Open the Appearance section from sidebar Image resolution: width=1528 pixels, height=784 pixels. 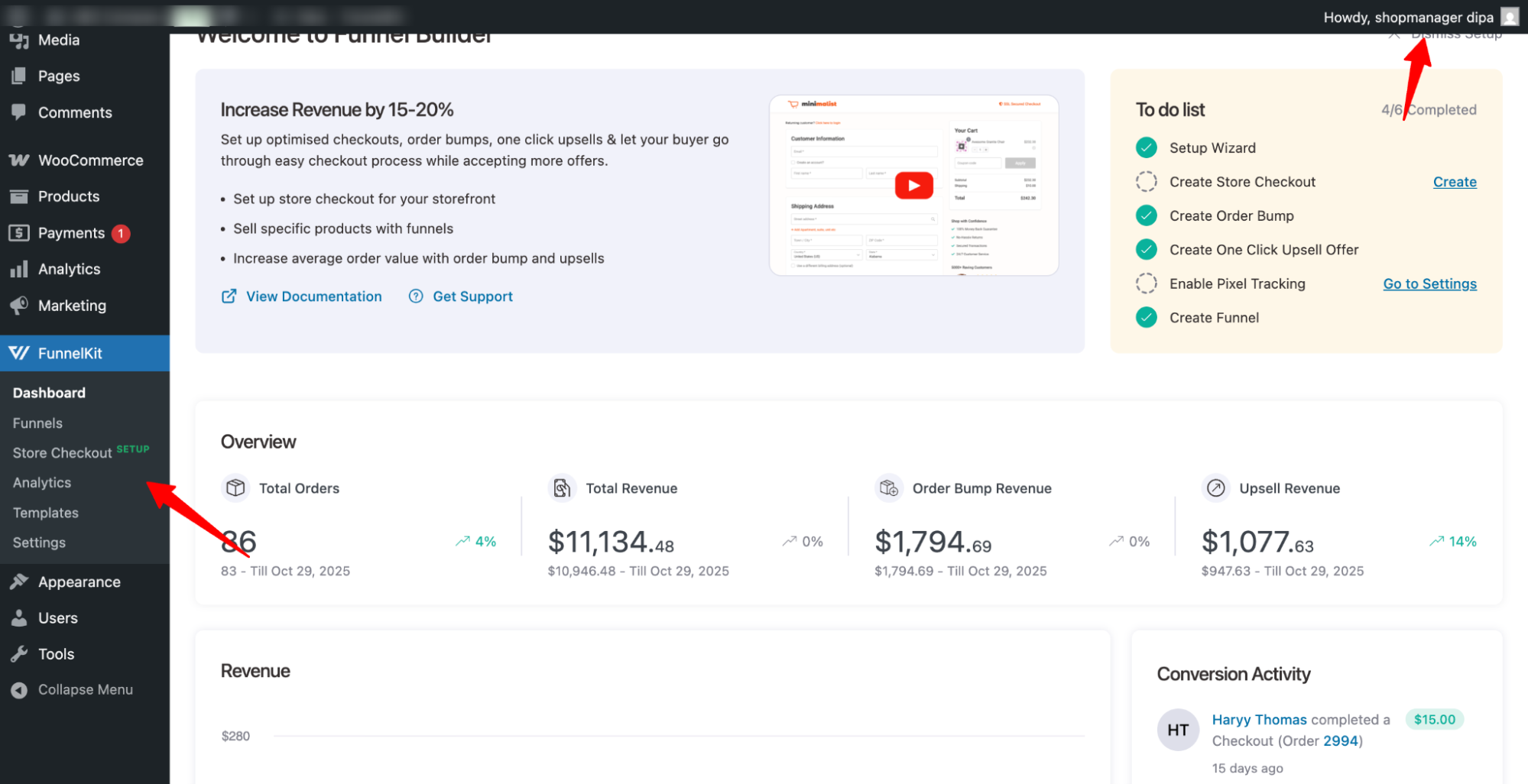19,582
